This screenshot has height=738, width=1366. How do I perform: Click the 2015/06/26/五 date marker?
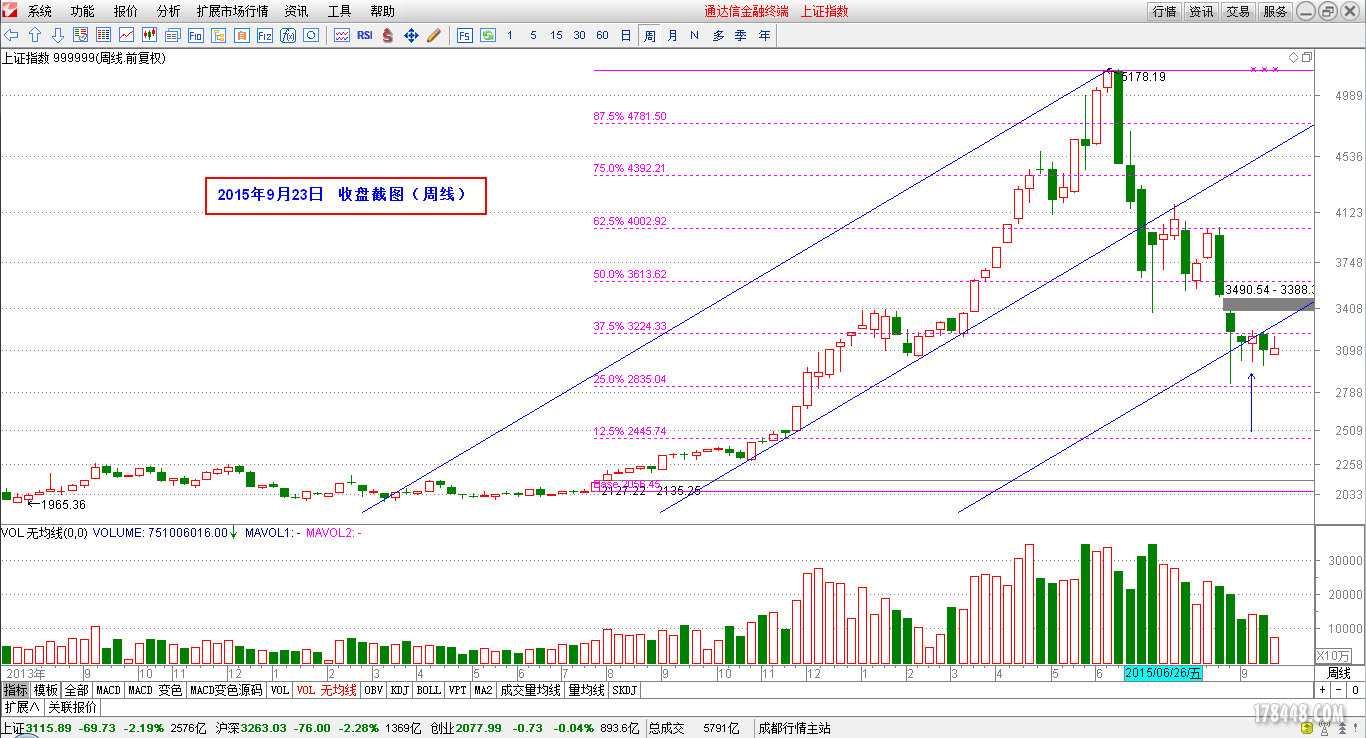pyautogui.click(x=1164, y=673)
